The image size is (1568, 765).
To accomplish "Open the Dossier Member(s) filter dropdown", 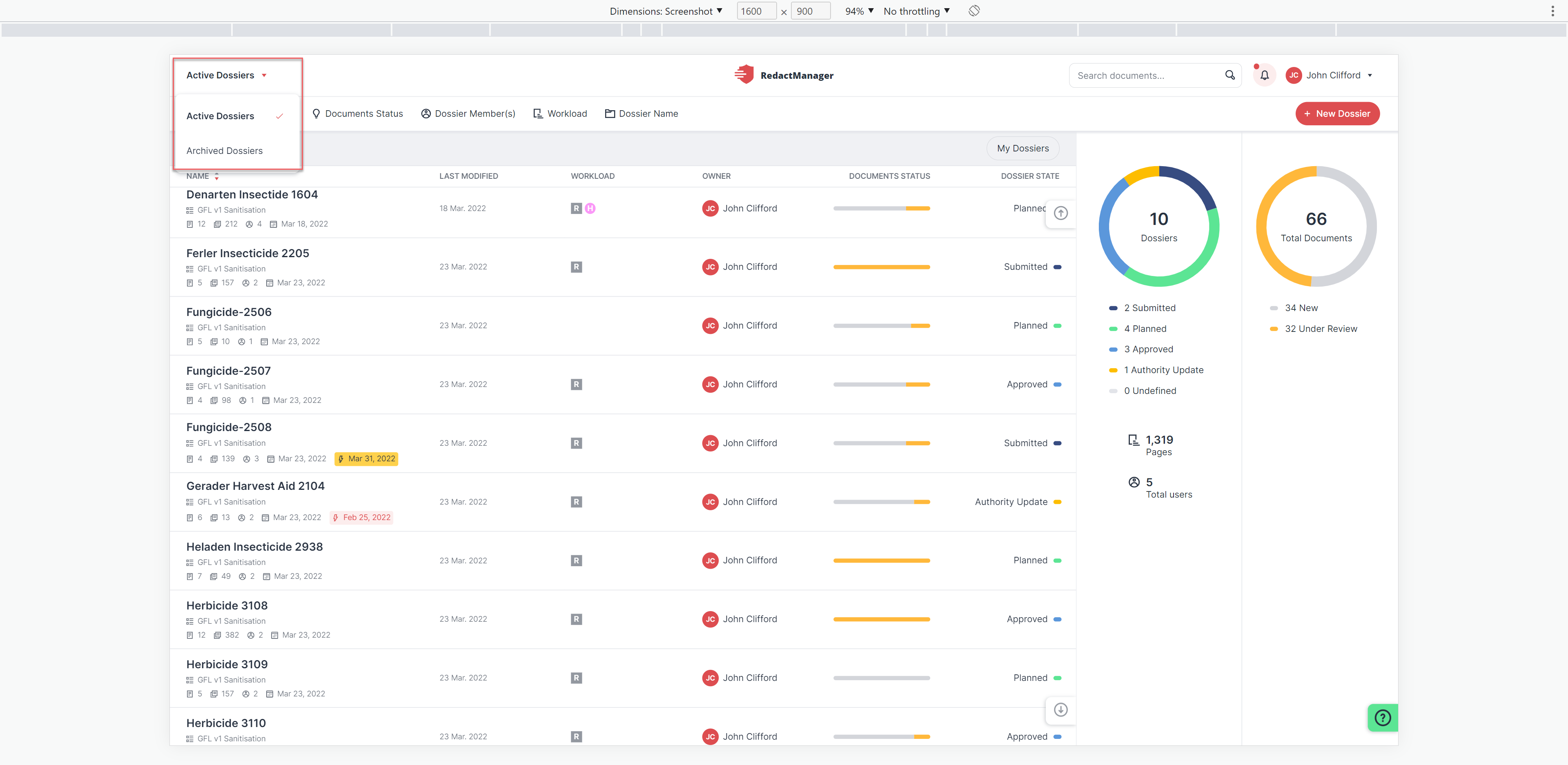I will pyautogui.click(x=468, y=114).
